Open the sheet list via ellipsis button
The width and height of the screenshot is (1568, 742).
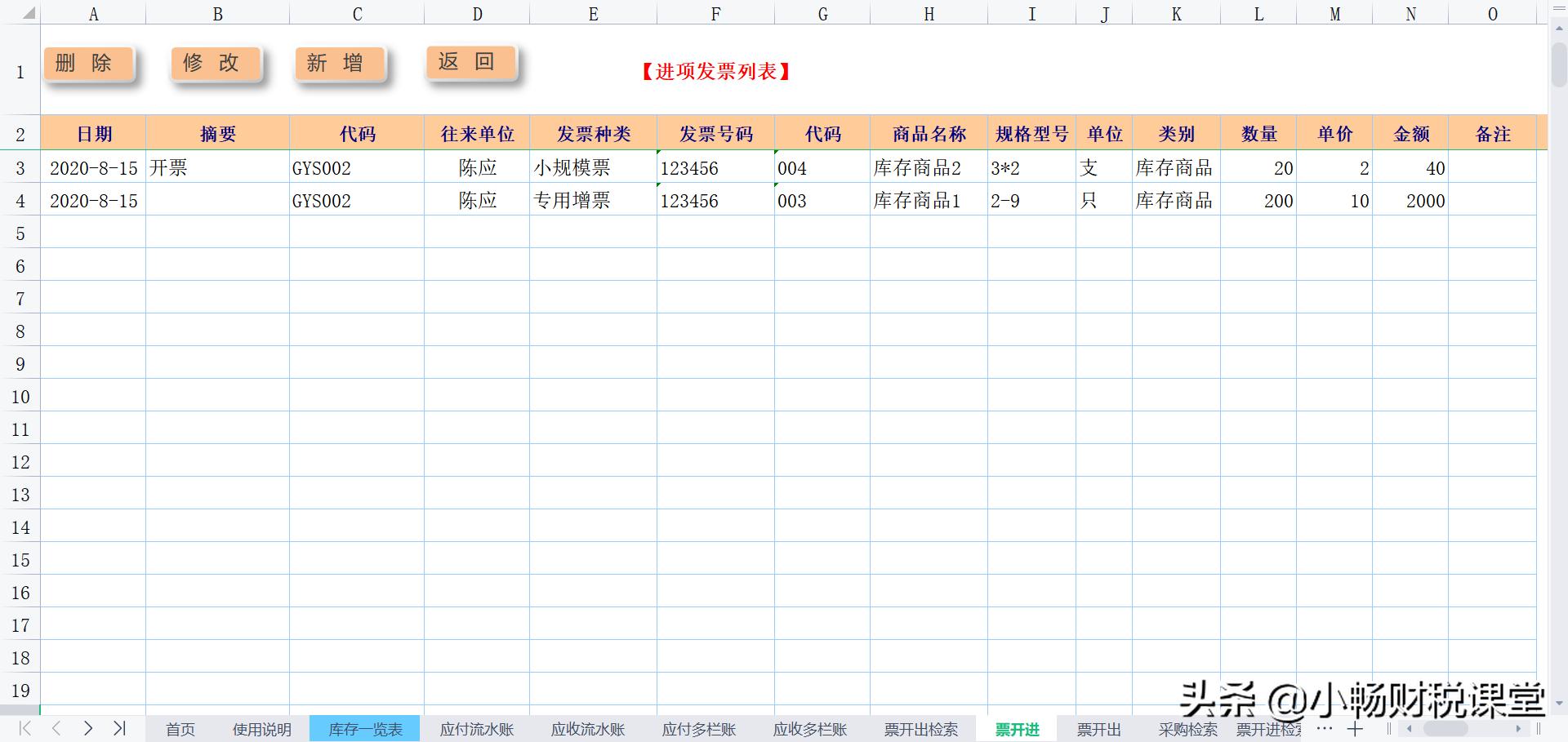tap(1324, 730)
